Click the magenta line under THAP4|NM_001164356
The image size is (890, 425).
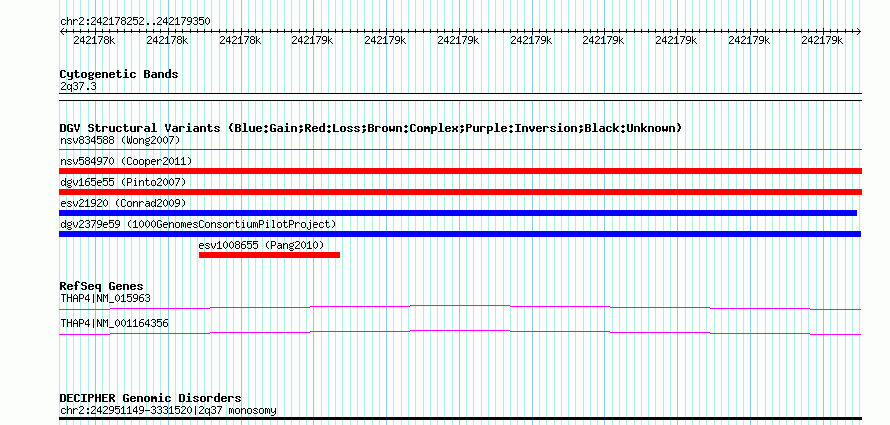point(460,333)
